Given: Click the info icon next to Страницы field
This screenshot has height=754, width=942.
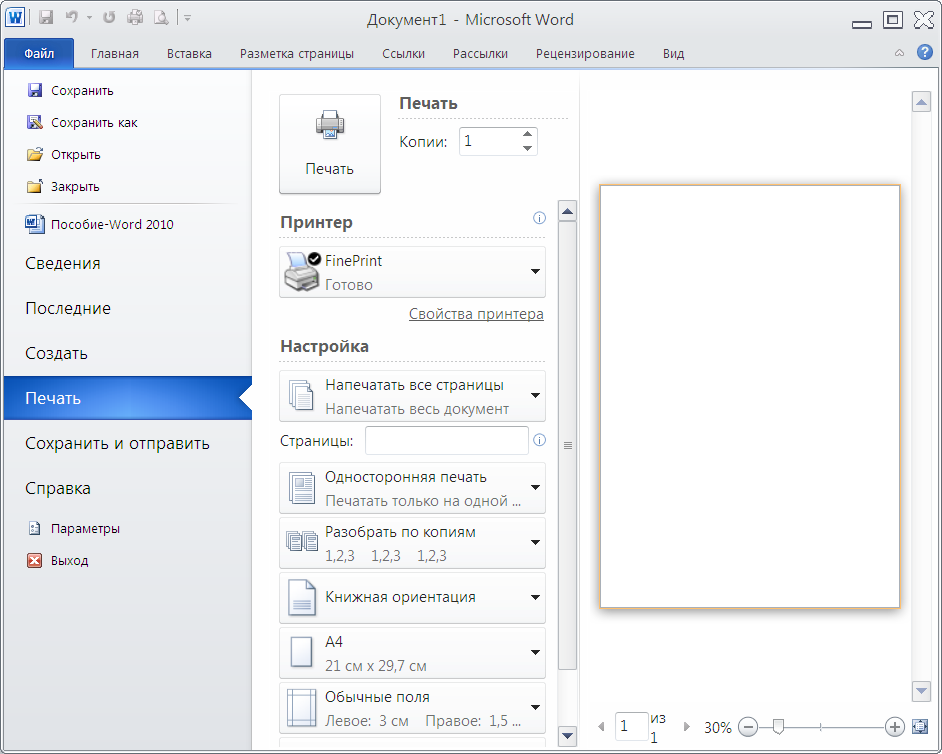Looking at the screenshot, I should (539, 440).
